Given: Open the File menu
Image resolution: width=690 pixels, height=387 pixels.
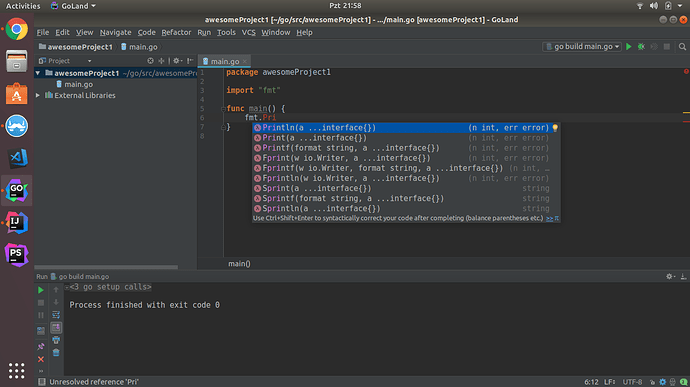Looking at the screenshot, I should 43,33.
